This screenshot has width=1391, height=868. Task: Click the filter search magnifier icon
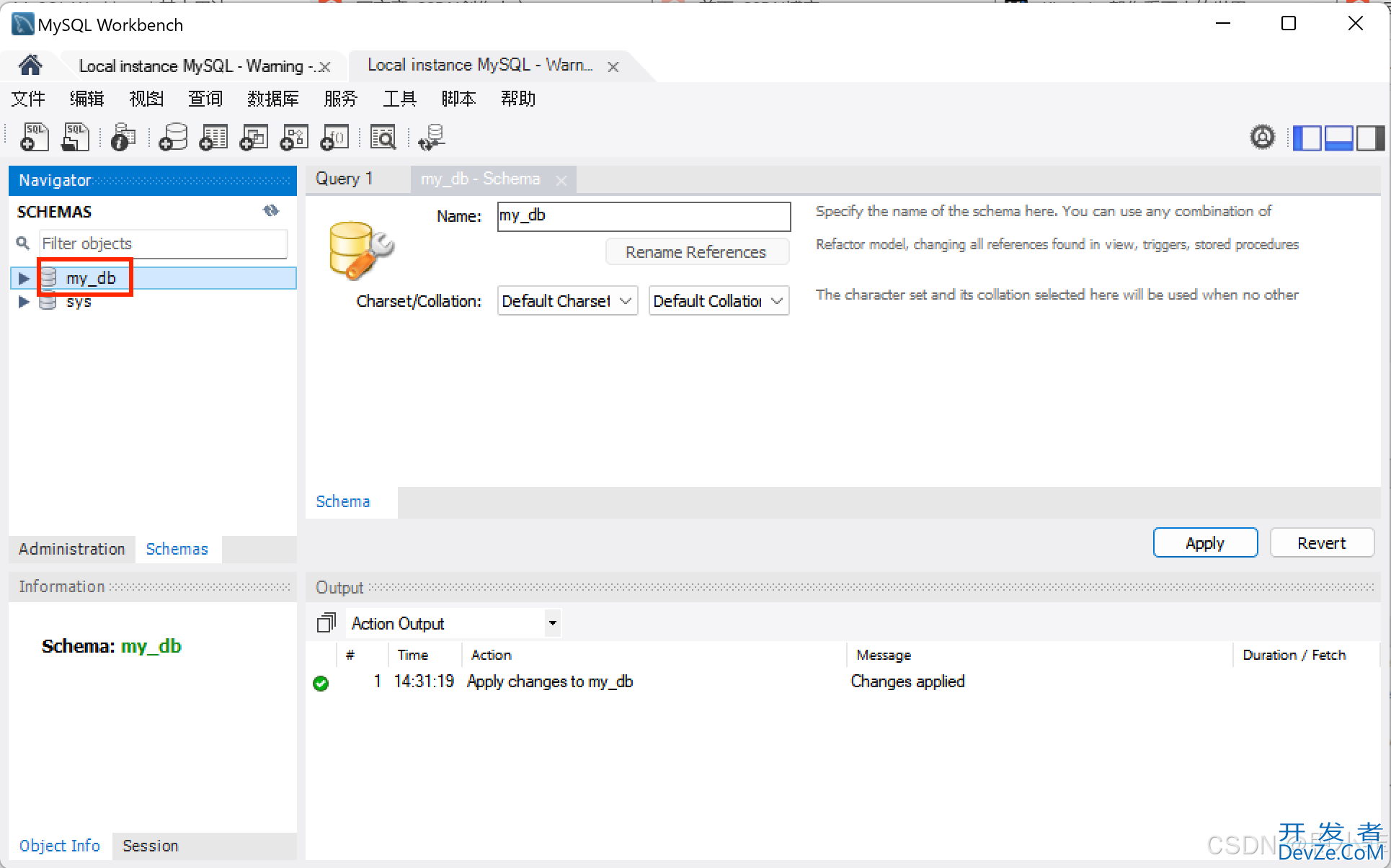coord(23,243)
